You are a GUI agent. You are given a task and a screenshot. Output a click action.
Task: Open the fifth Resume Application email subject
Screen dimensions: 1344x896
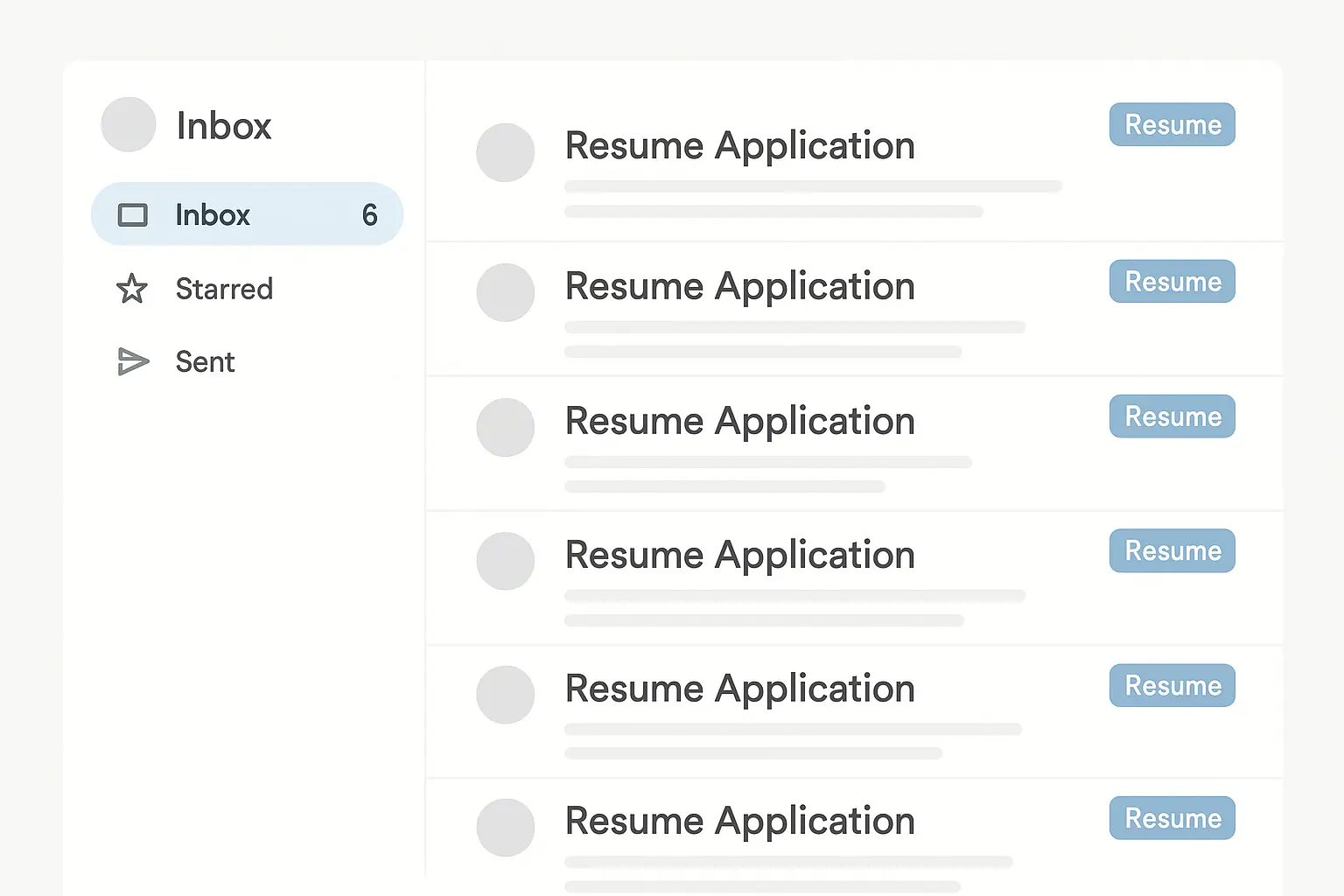(x=739, y=689)
